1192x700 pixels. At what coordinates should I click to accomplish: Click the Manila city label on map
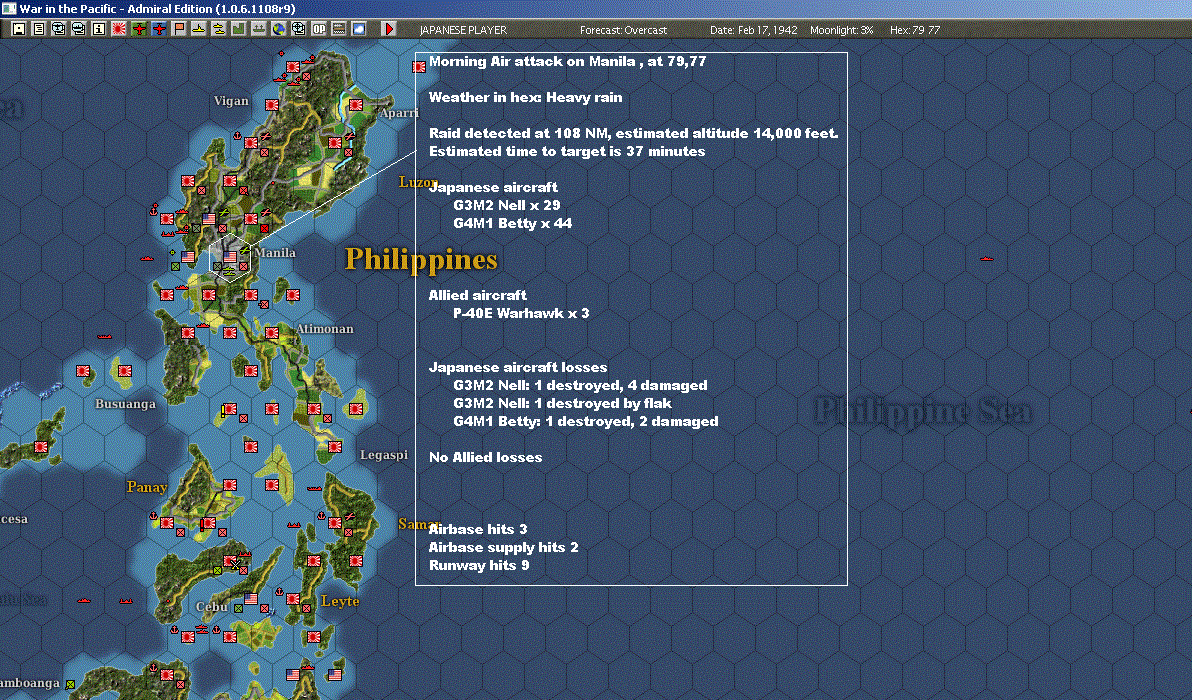coord(275,253)
